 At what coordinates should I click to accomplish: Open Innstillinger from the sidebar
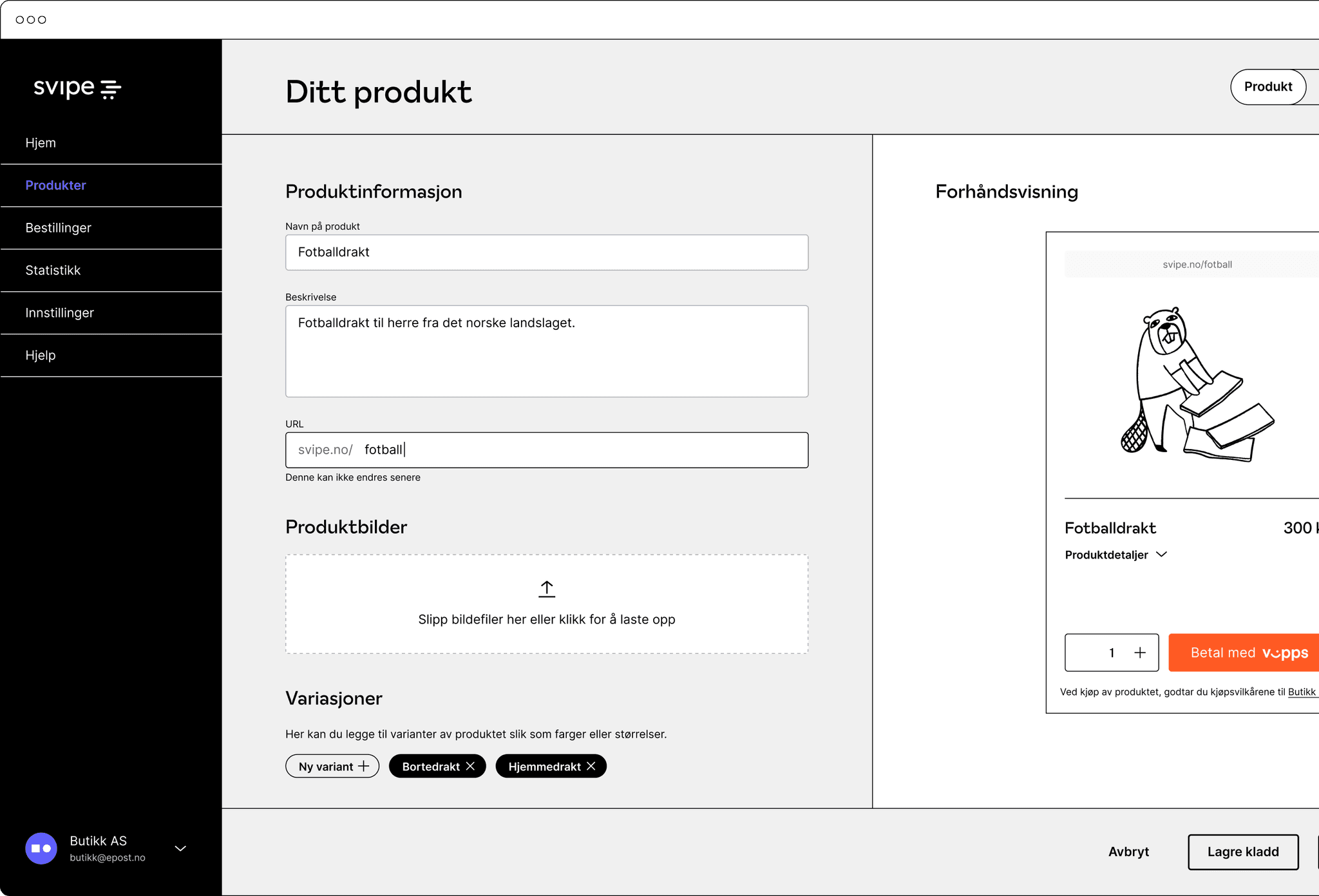[x=60, y=312]
